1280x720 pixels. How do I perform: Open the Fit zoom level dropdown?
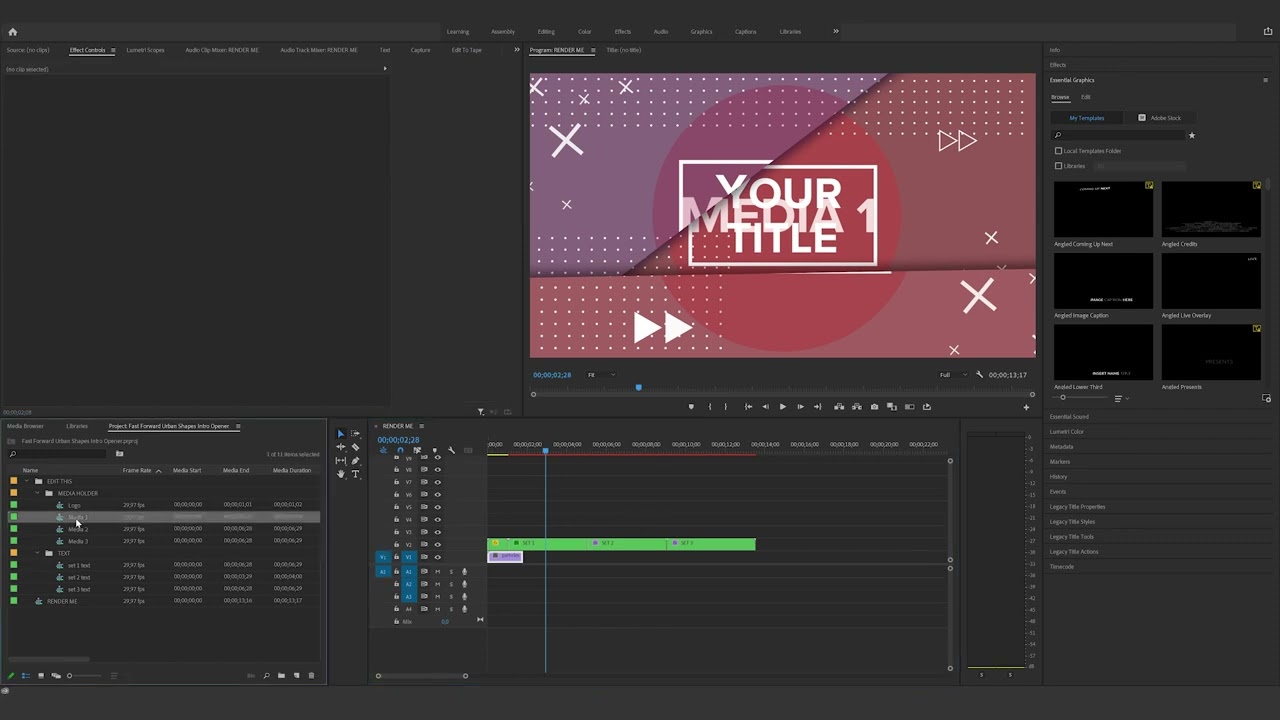pos(601,375)
